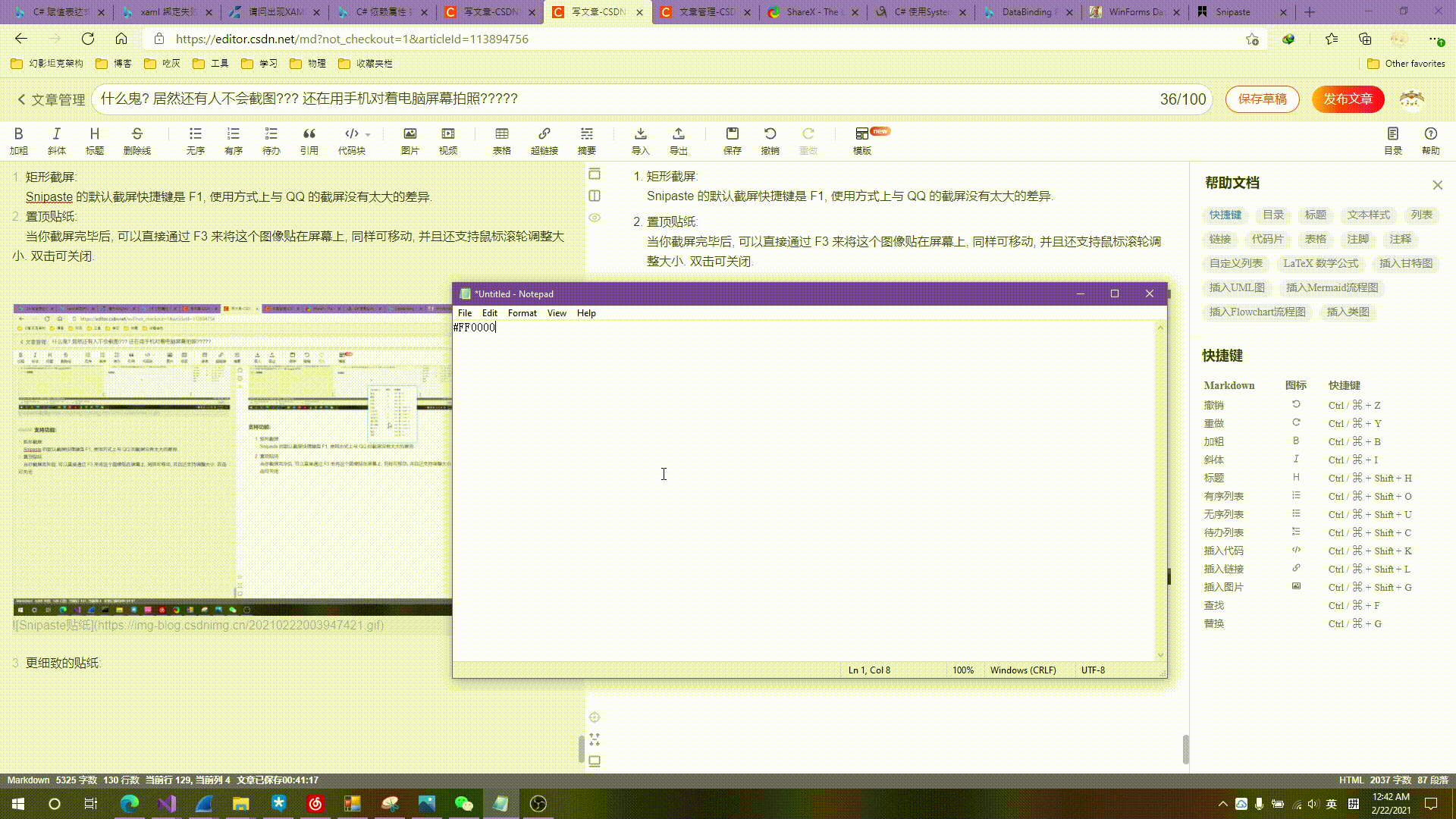Click 发布文章 (Publish Article) button
Viewport: 1456px width, 819px height.
click(1348, 98)
